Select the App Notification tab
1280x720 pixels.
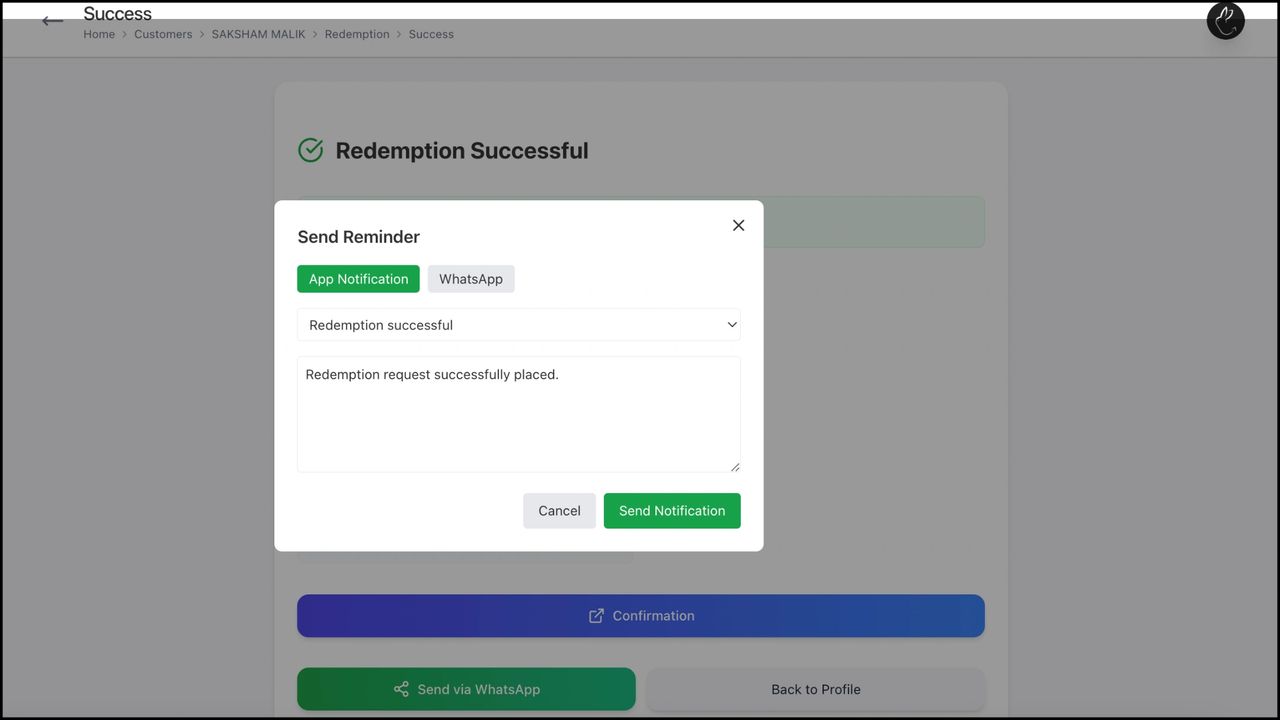pos(358,279)
